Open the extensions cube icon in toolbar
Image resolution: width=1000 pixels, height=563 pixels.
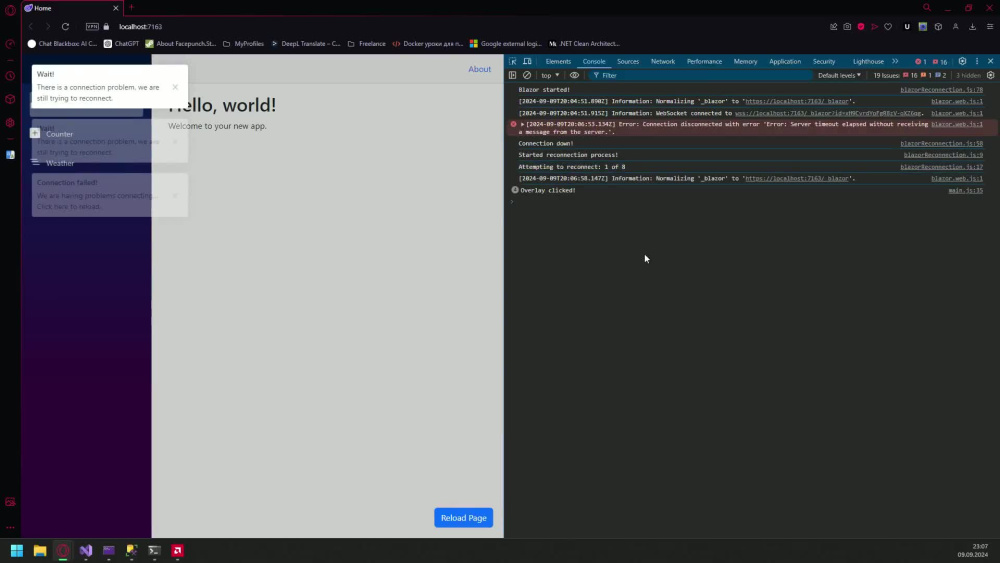click(x=938, y=27)
